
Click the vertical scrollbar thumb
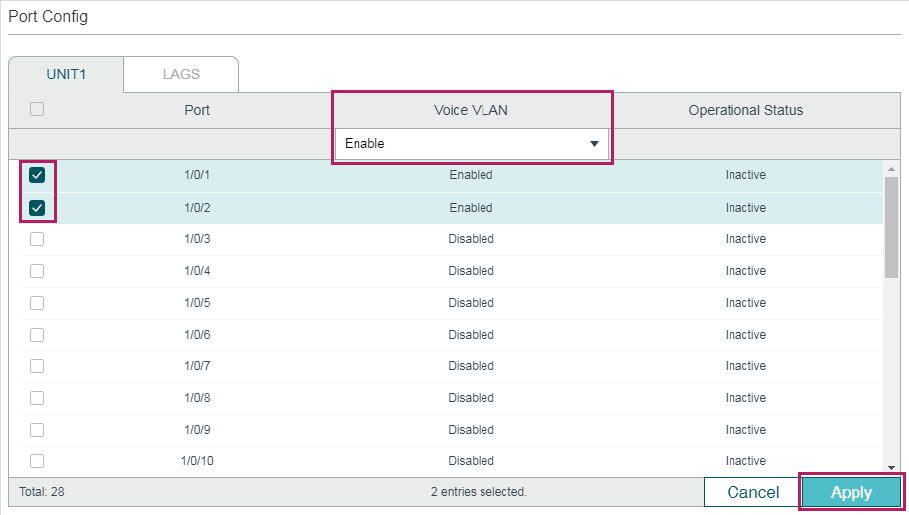[891, 227]
